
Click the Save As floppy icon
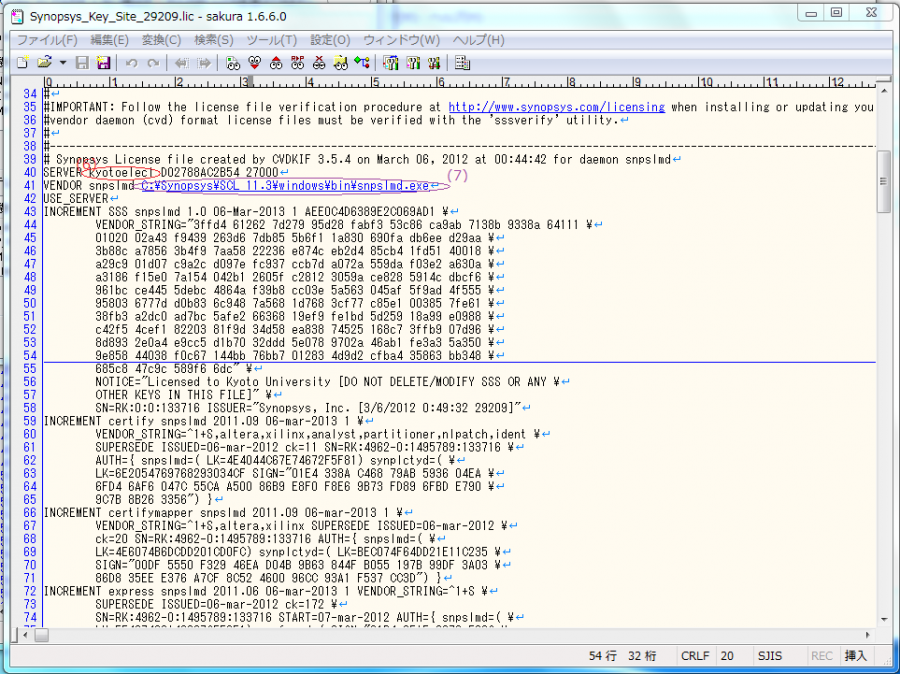[104, 62]
